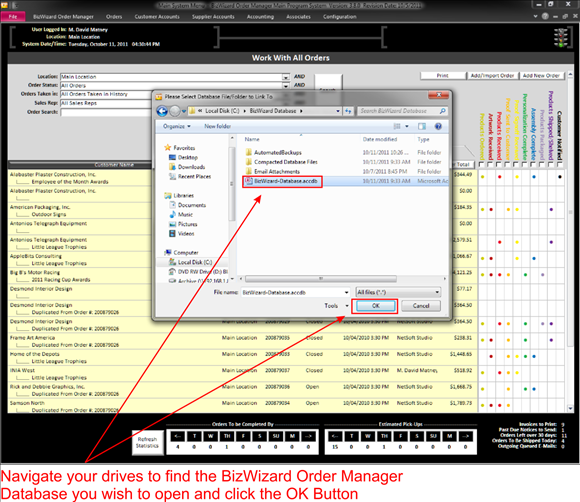Viewport: 580px width, 502px height.
Task: Open the File name combo dropdown arrow
Action: click(346, 292)
